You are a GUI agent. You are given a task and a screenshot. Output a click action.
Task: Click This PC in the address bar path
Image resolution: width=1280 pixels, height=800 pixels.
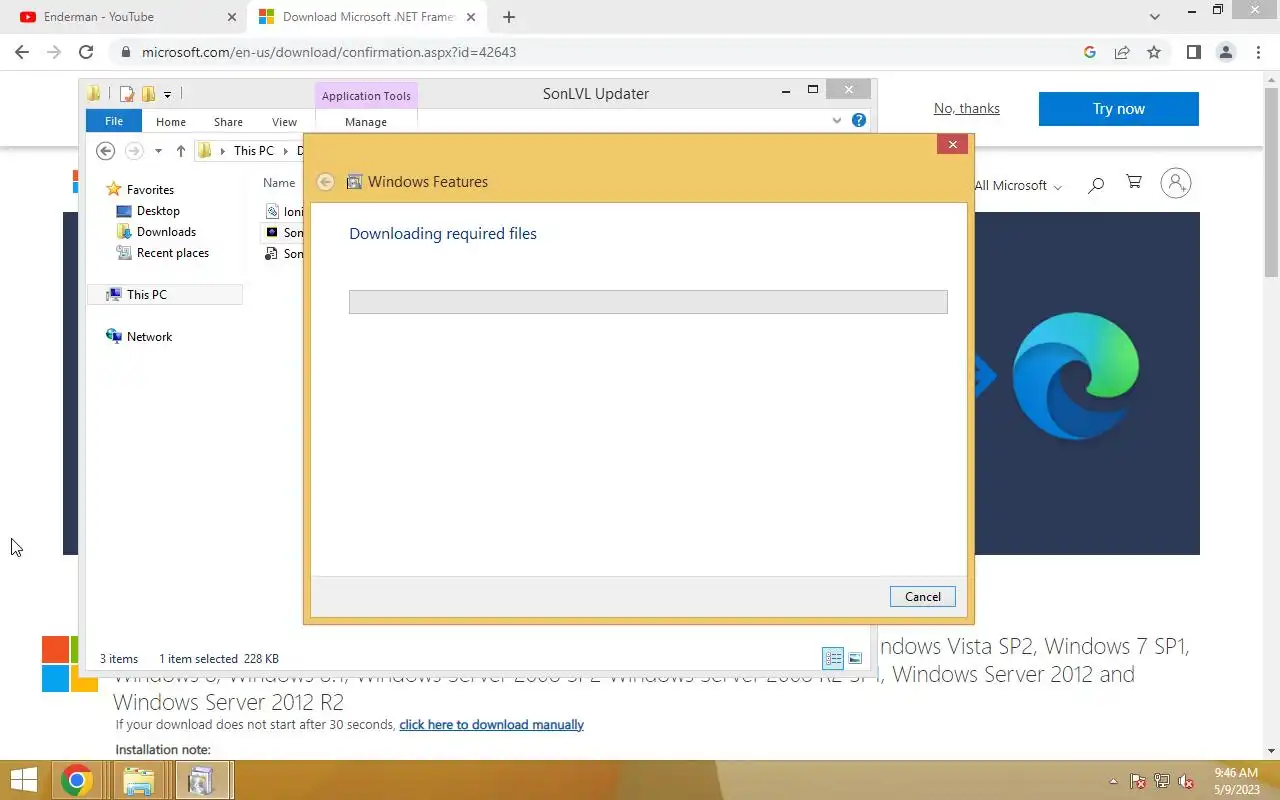[253, 151]
